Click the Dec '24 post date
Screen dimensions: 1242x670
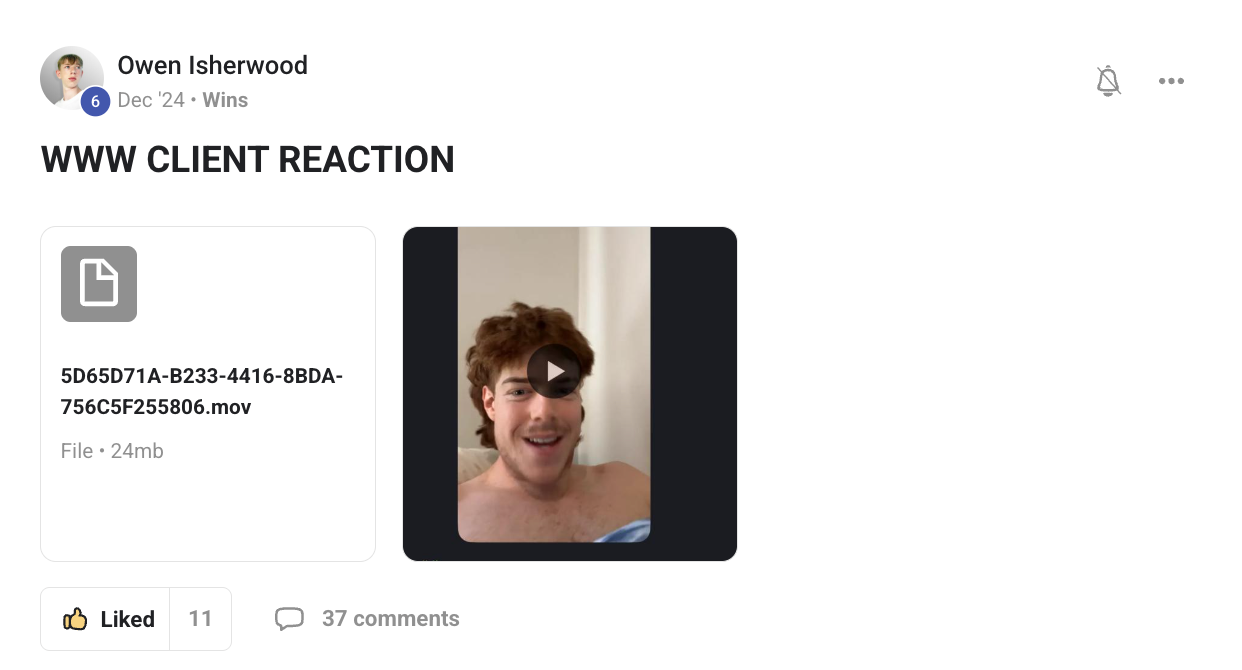151,100
